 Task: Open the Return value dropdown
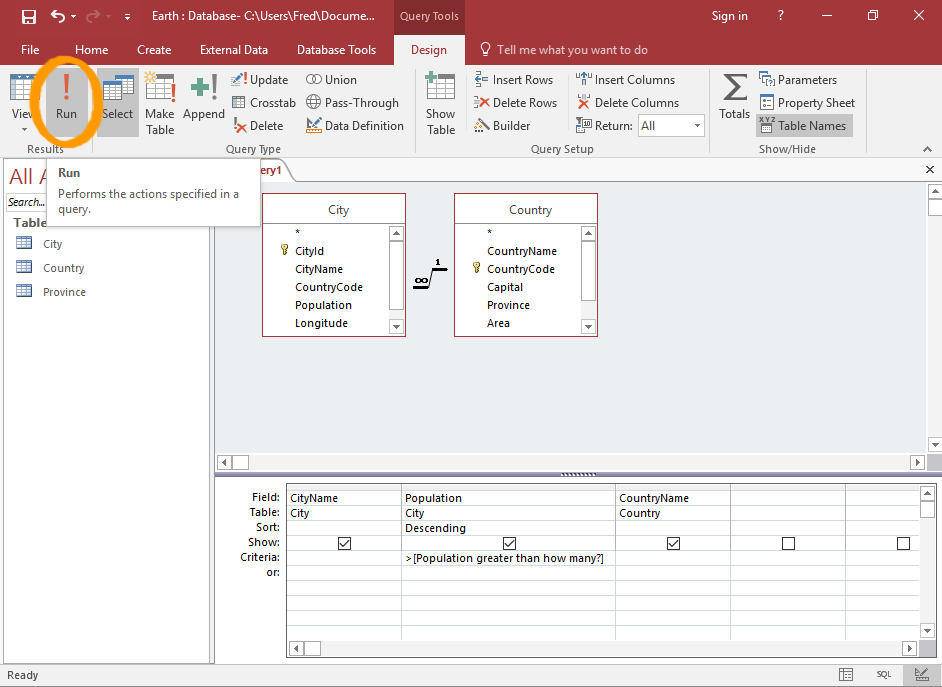tap(697, 126)
